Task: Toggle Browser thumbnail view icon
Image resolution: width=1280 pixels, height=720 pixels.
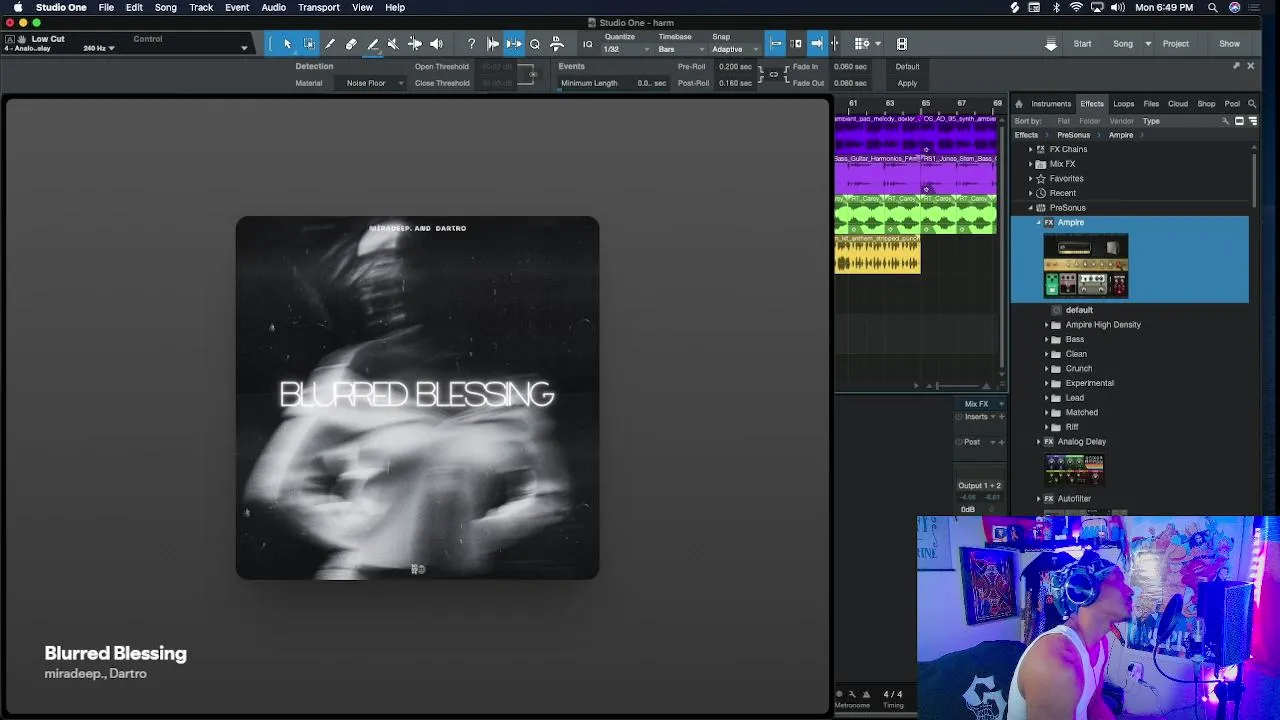Action: click(1239, 121)
